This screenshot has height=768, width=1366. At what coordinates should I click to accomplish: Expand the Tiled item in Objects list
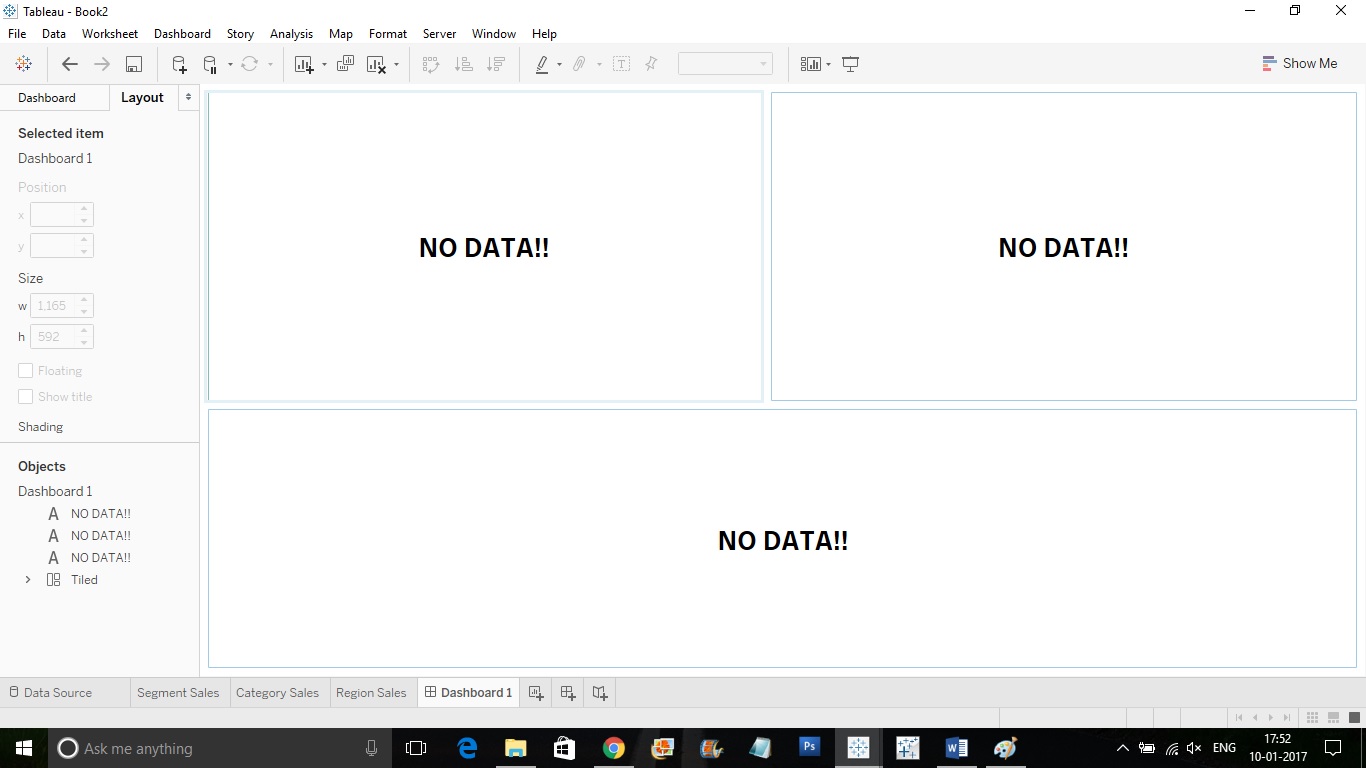pyautogui.click(x=27, y=579)
